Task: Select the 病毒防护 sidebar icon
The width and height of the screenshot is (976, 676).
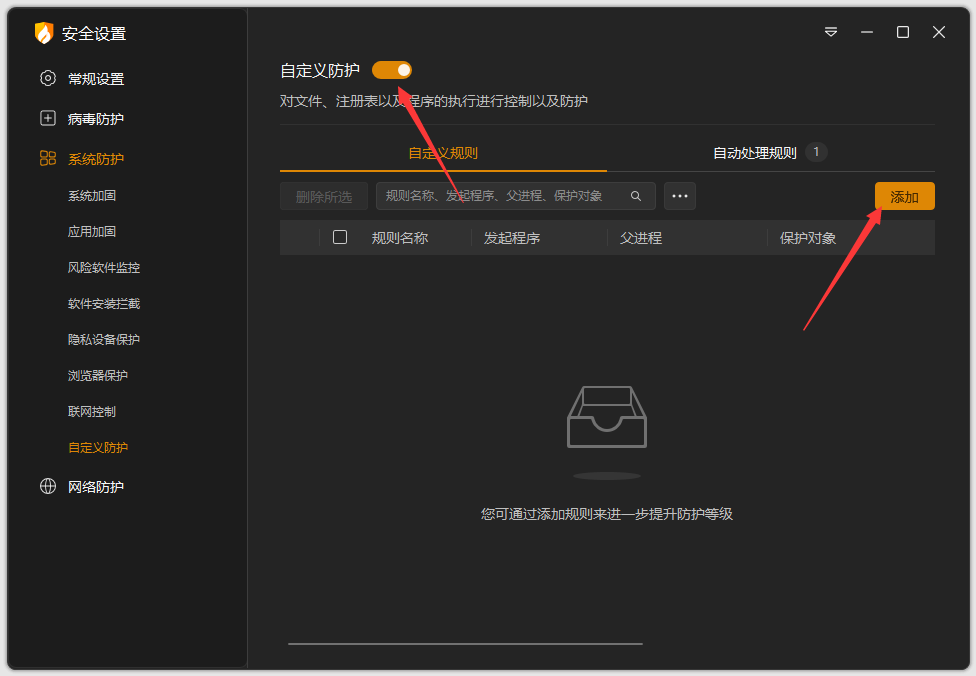Action: coord(48,118)
